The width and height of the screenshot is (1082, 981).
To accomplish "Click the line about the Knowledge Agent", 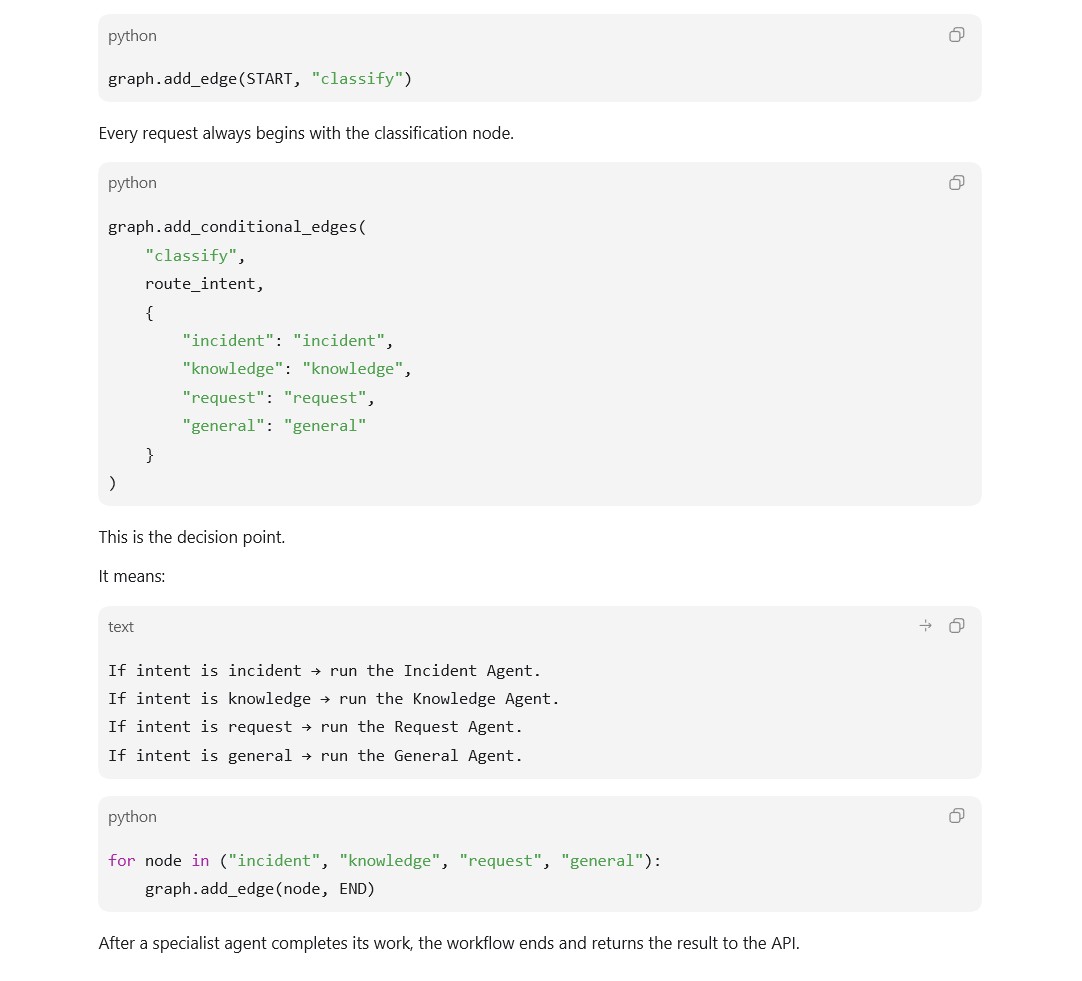I will click(333, 699).
